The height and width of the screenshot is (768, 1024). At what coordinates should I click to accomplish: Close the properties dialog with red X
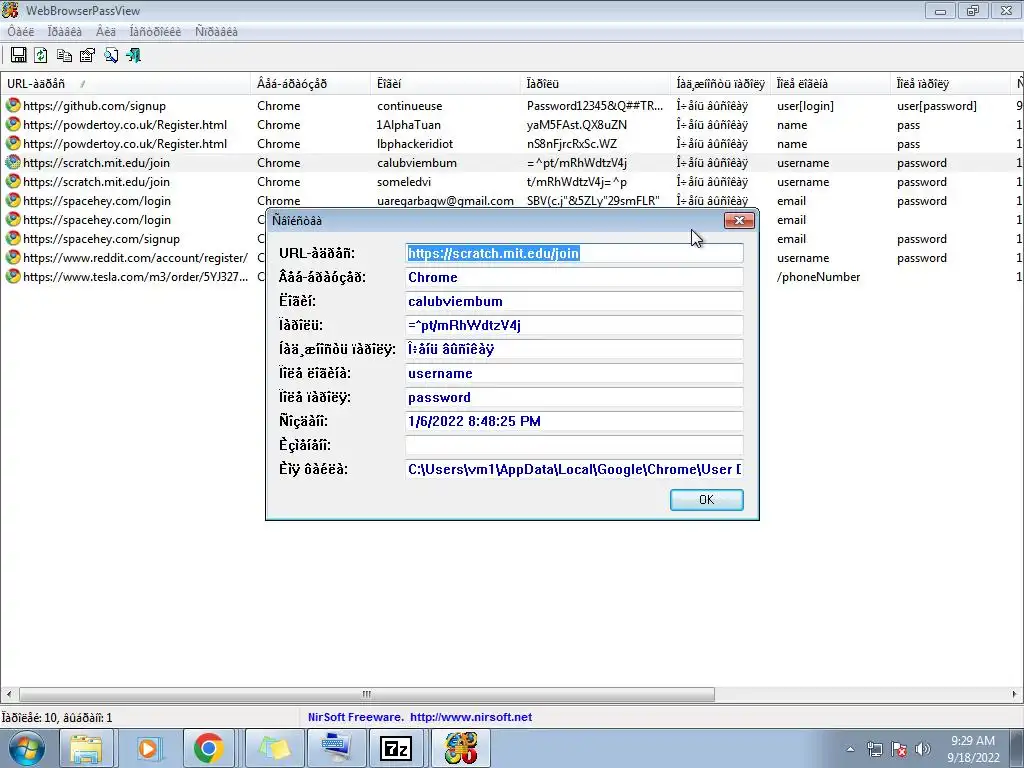click(x=739, y=221)
